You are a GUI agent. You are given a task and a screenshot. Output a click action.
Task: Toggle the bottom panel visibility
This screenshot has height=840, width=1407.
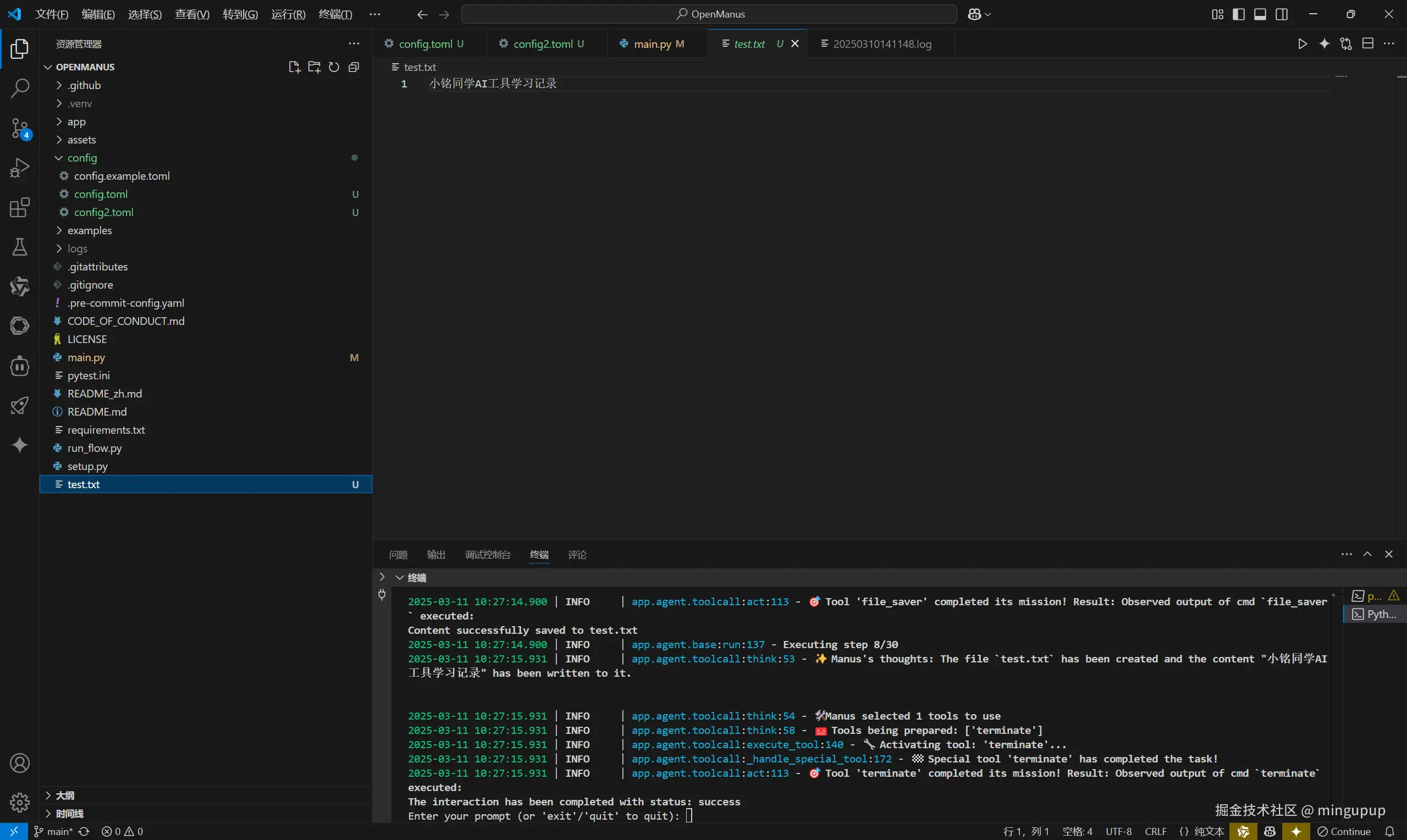pos(1260,14)
